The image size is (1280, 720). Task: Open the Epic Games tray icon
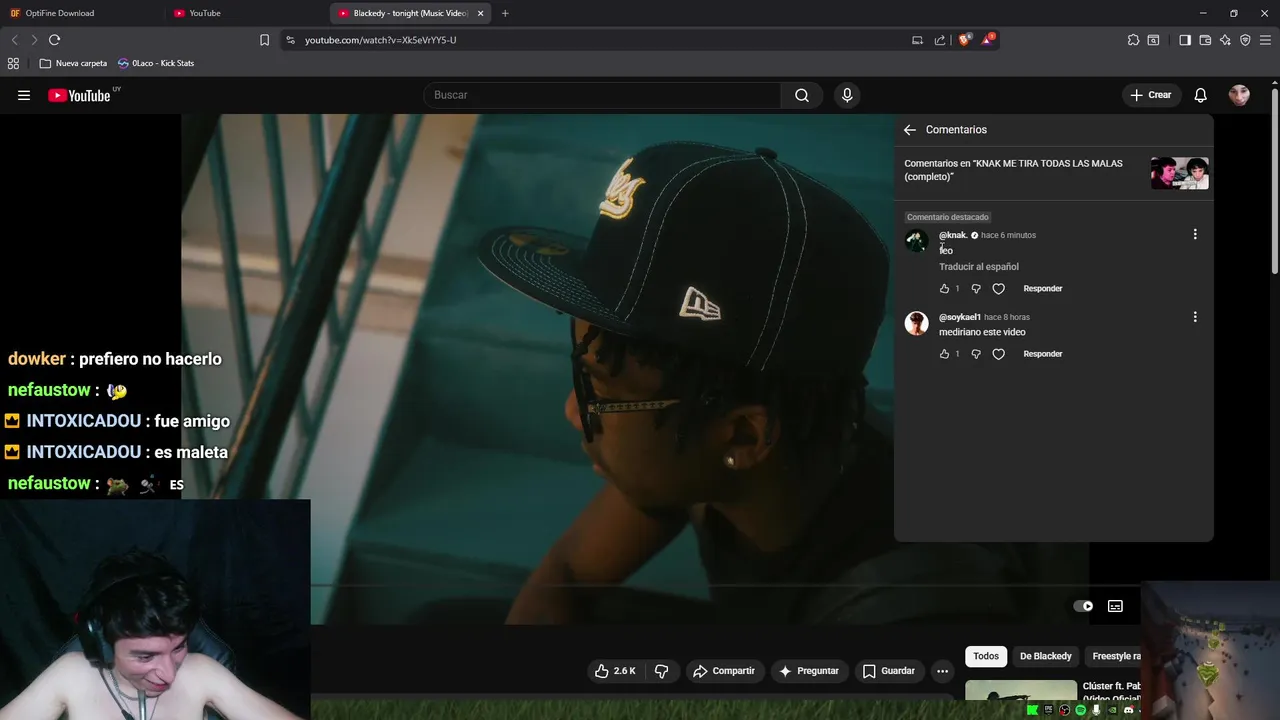pyautogui.click(x=1049, y=710)
